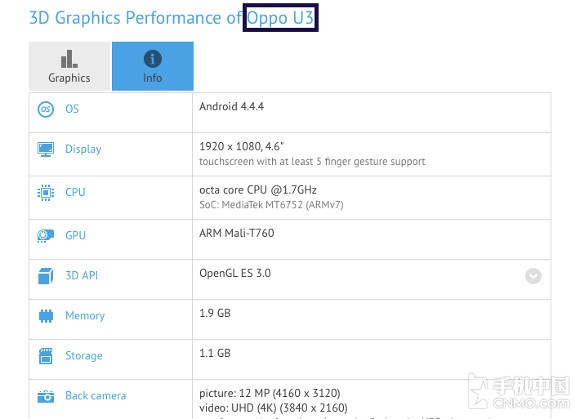Click the Back camera label
This screenshot has width=580, height=419.
pyautogui.click(x=96, y=396)
